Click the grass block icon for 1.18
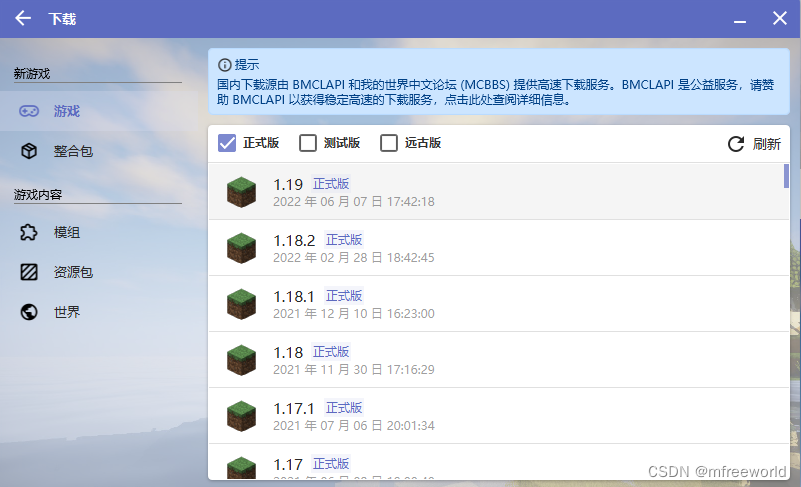 [x=241, y=360]
